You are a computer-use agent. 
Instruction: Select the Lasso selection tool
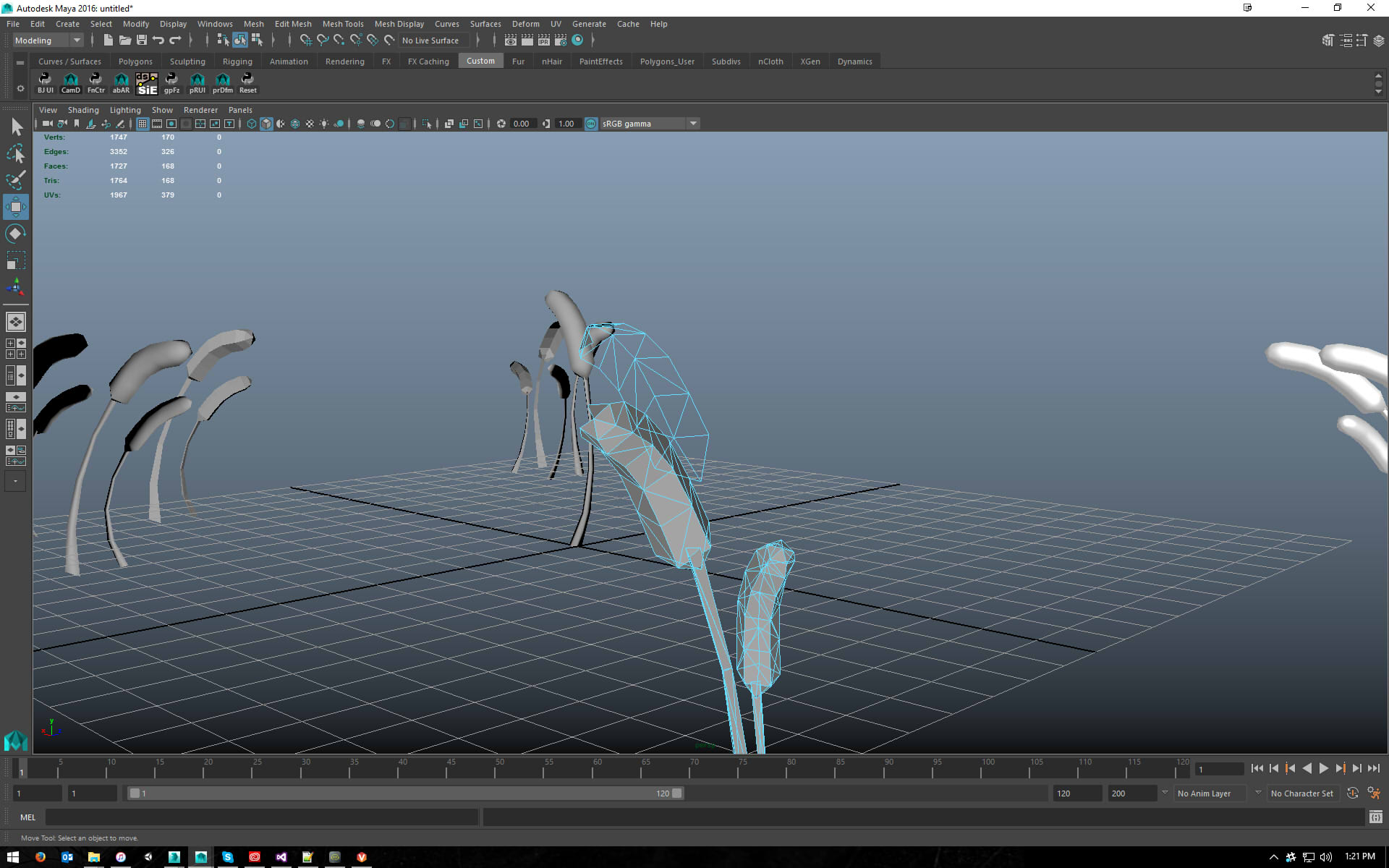coord(15,153)
